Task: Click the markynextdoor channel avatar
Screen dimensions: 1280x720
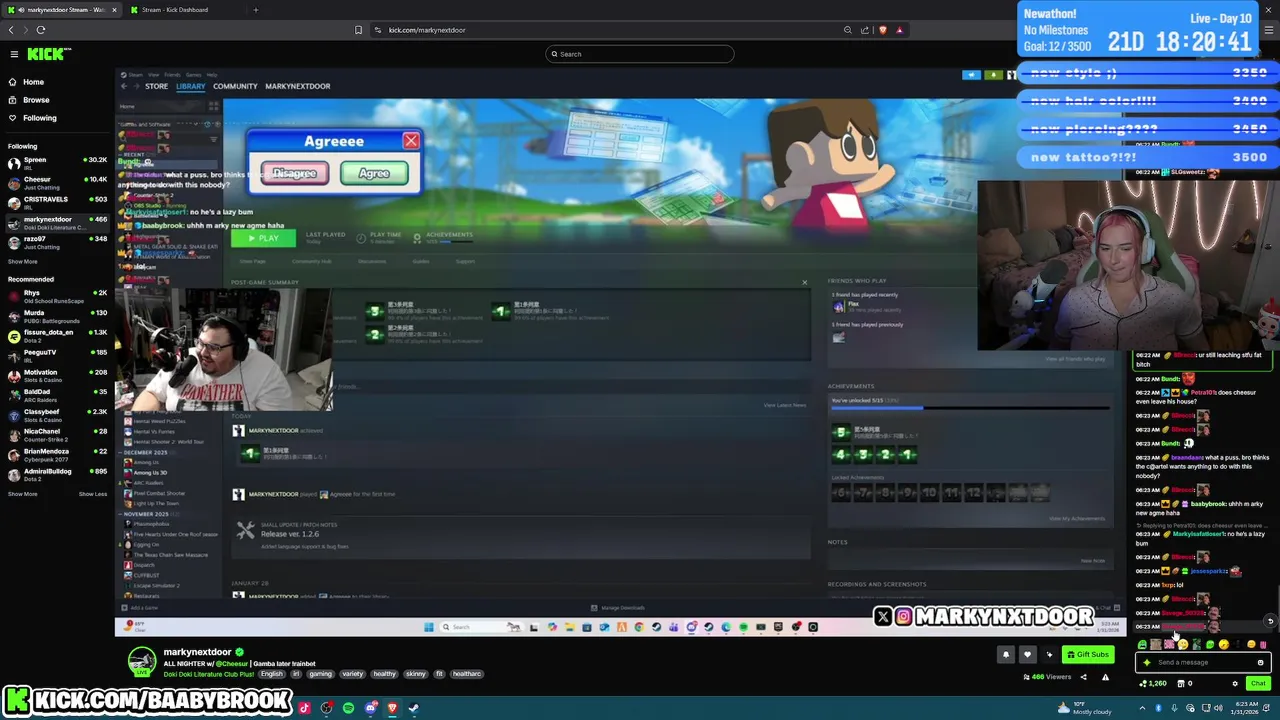Action: (142, 661)
